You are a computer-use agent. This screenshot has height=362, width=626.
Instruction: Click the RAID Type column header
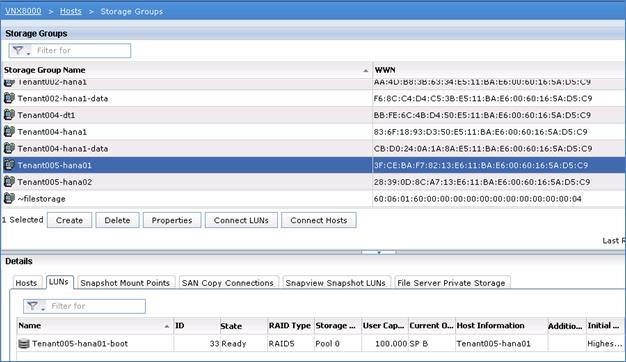291,326
